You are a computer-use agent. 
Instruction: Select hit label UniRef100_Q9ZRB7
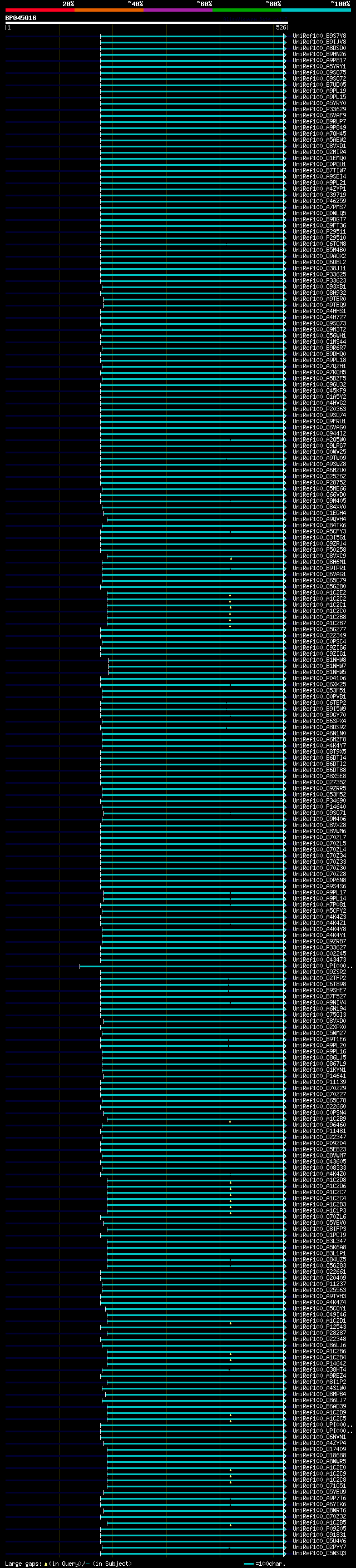click(319, 941)
